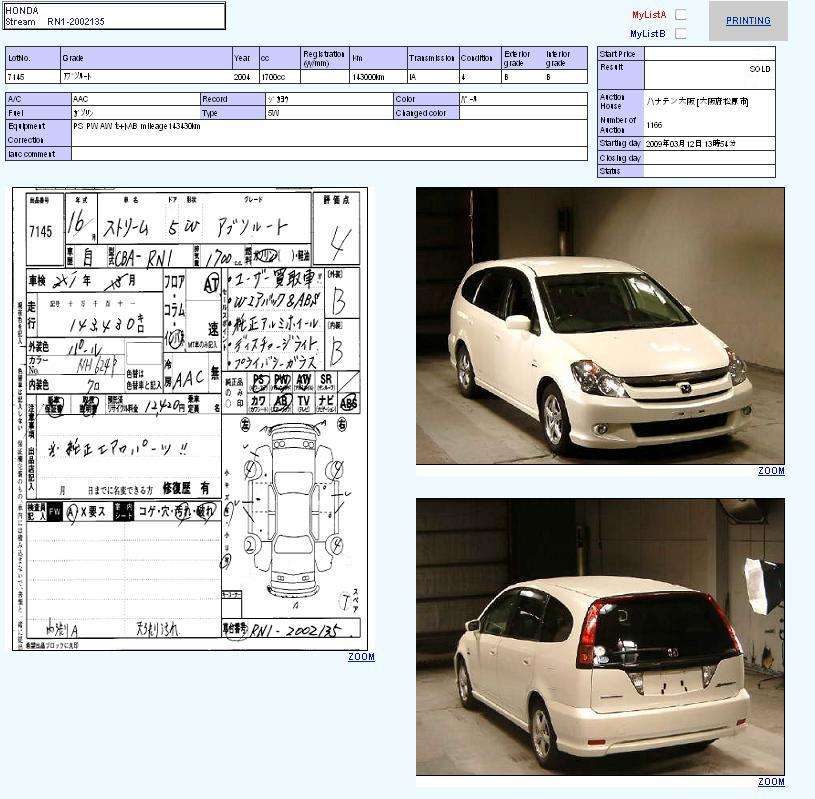Click the auction sheet image
The width and height of the screenshot is (815, 799).
coord(190,418)
